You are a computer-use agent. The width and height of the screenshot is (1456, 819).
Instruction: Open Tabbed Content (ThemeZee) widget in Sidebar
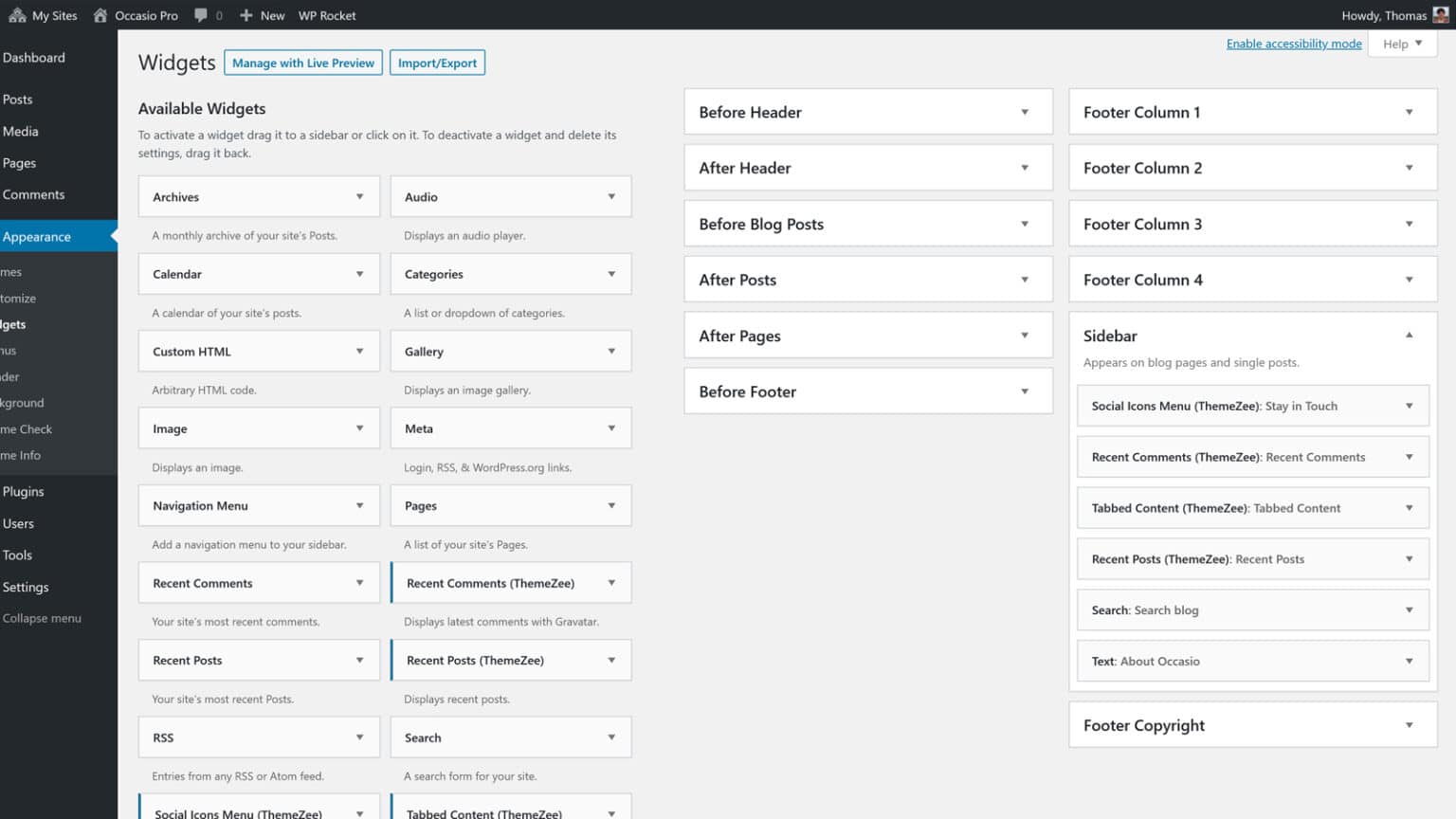[1253, 508]
